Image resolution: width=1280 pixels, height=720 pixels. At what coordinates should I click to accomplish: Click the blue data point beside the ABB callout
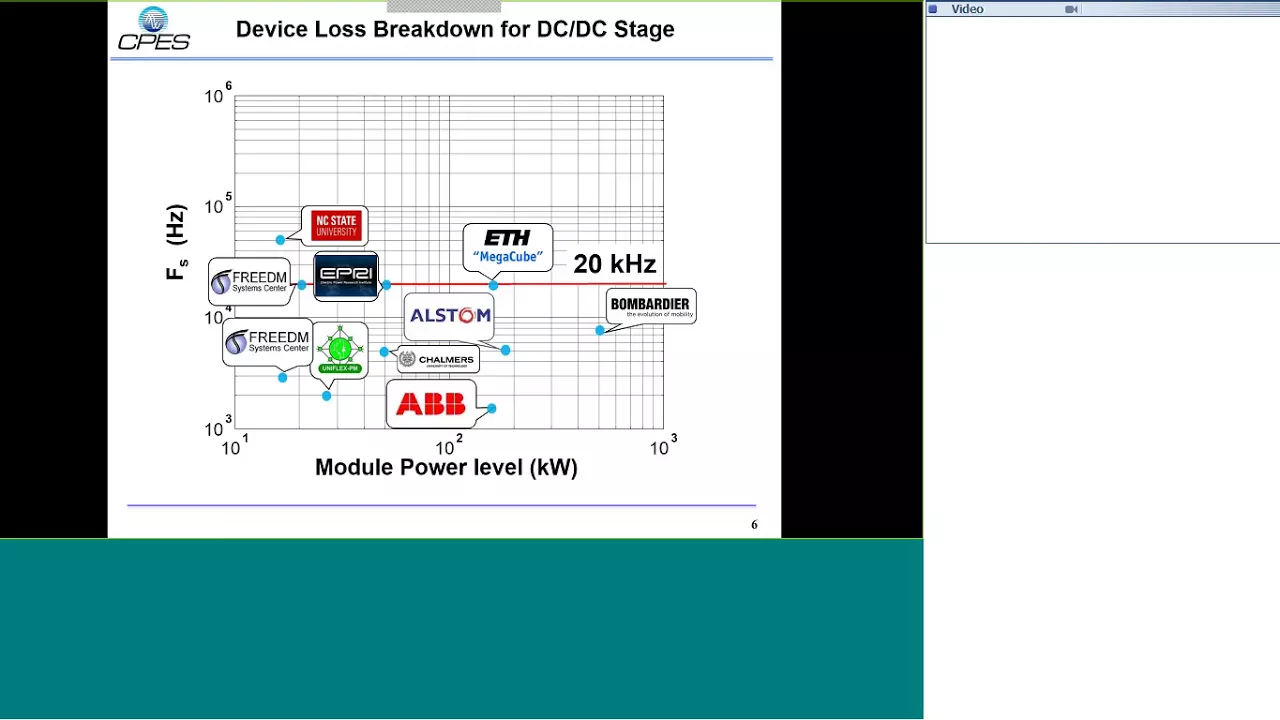click(491, 408)
